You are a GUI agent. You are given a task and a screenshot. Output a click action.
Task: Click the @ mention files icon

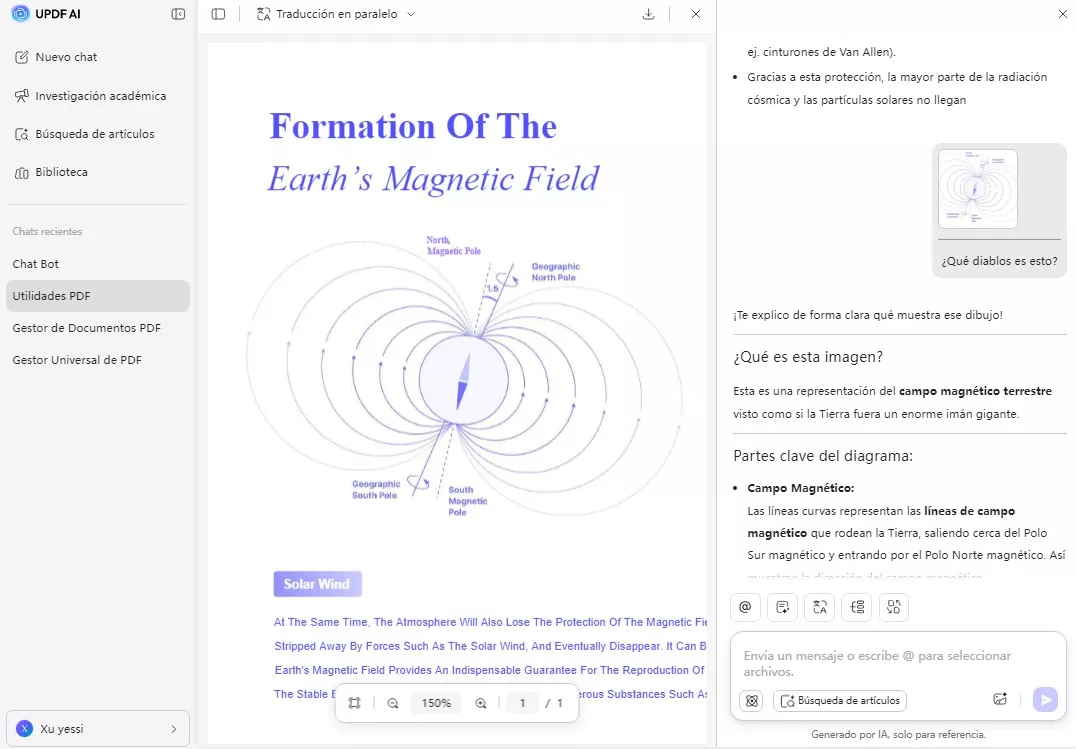point(745,607)
